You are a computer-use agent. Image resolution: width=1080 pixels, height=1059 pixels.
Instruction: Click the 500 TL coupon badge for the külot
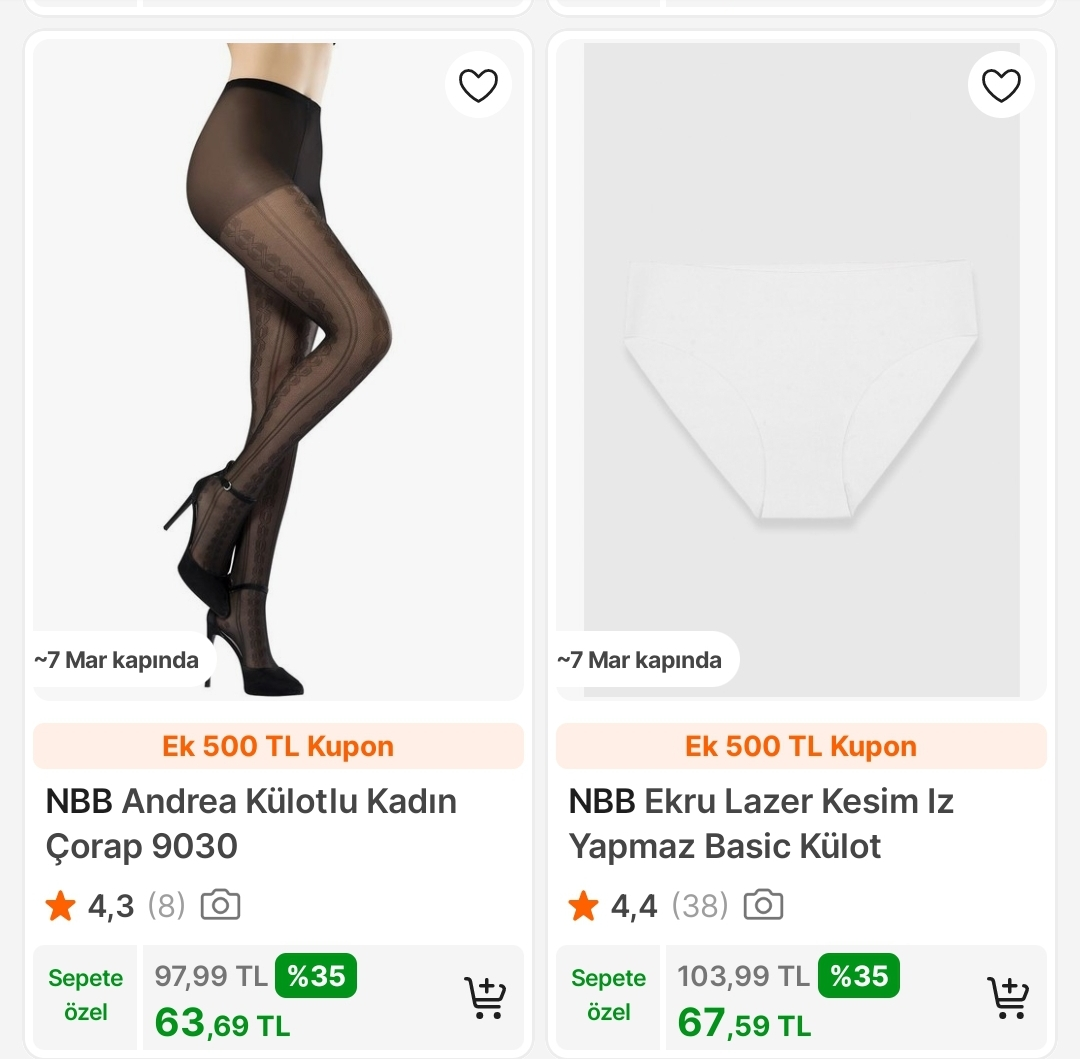[x=800, y=745]
